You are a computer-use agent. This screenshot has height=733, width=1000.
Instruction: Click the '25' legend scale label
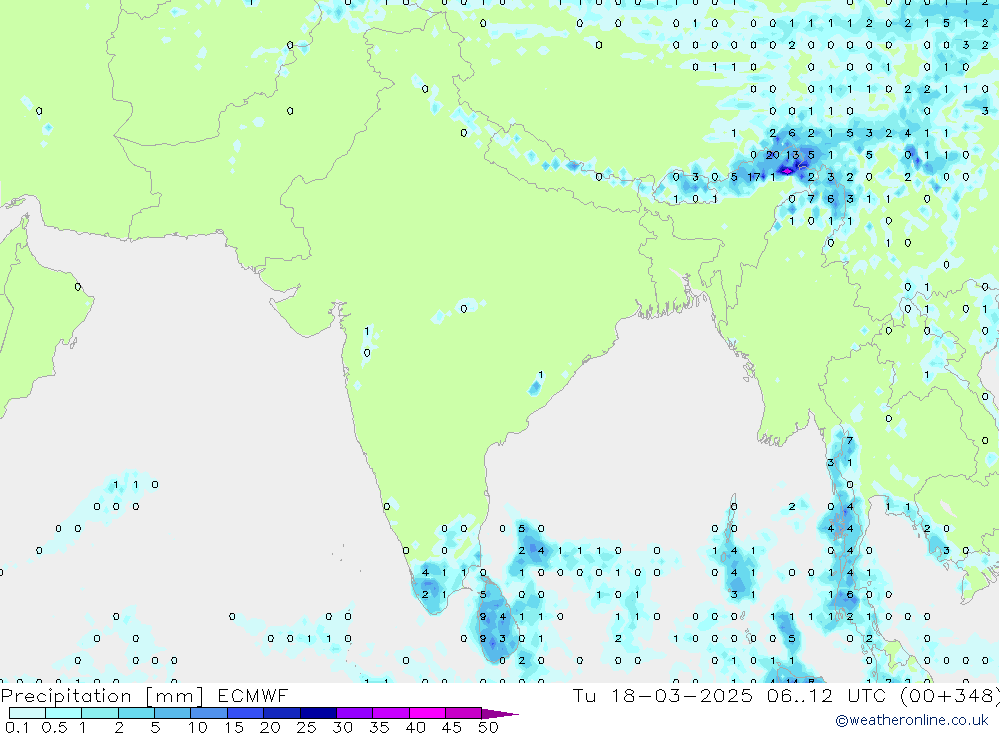coord(306,727)
